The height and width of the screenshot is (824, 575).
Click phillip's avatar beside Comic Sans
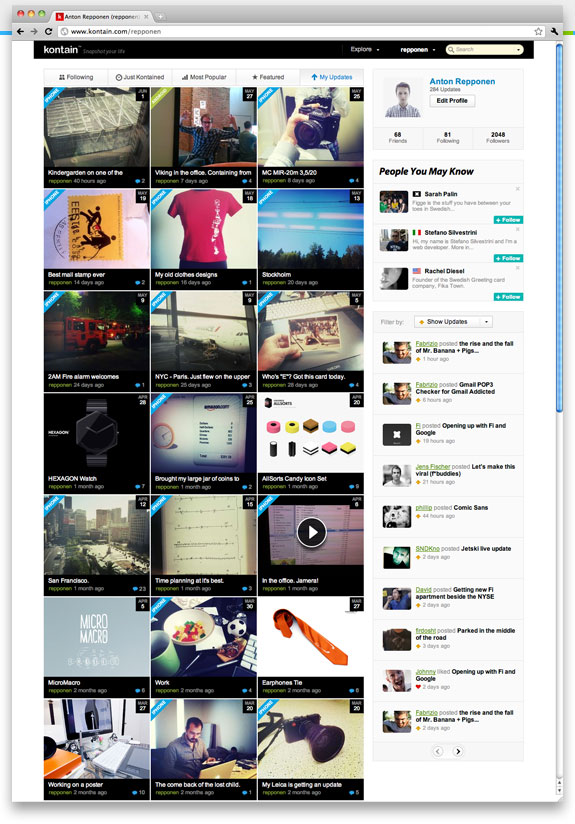click(x=397, y=517)
